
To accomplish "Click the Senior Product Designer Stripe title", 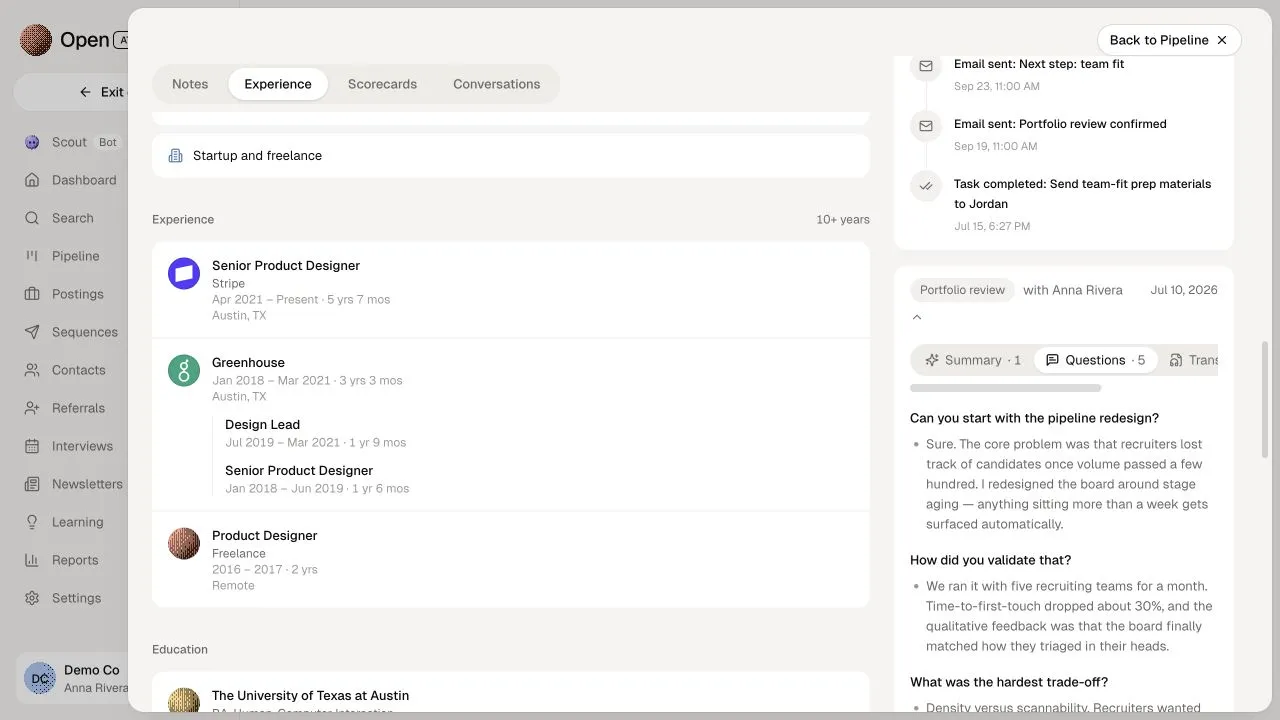I will click(x=286, y=266).
